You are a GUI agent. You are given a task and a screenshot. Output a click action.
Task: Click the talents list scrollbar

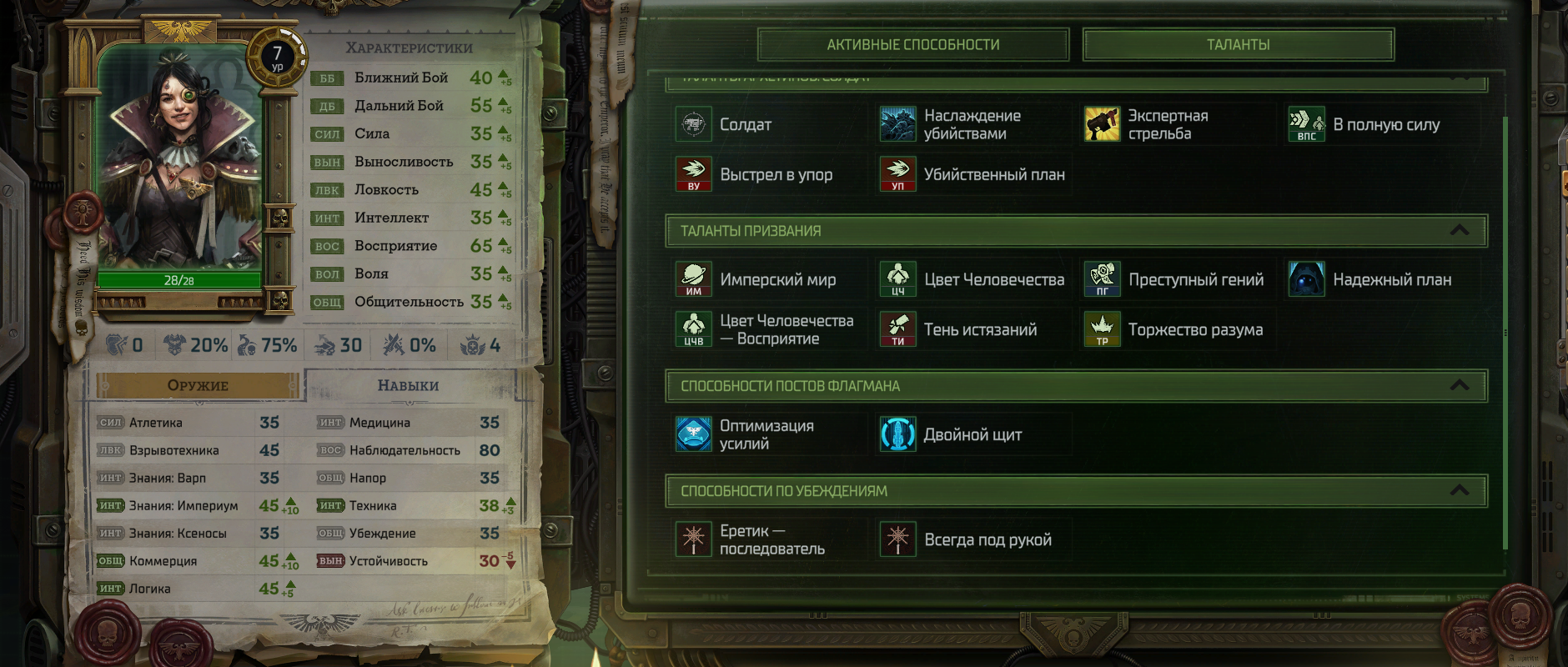click(x=1505, y=333)
